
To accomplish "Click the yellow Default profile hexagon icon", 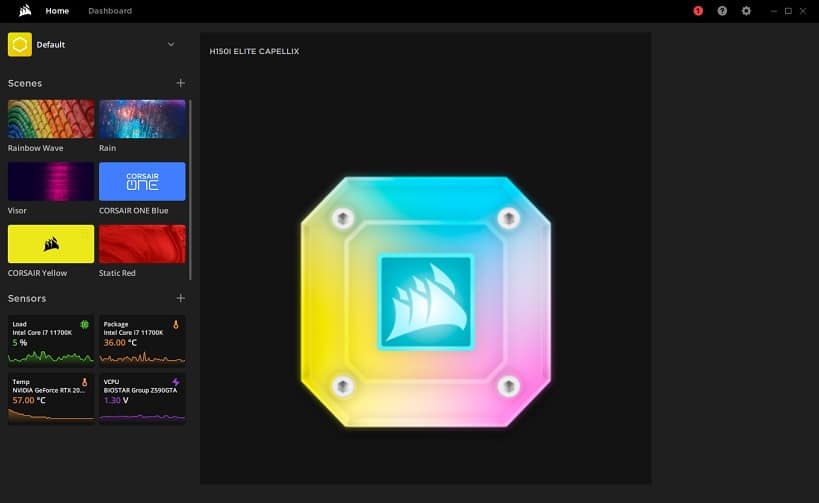I will (20, 45).
